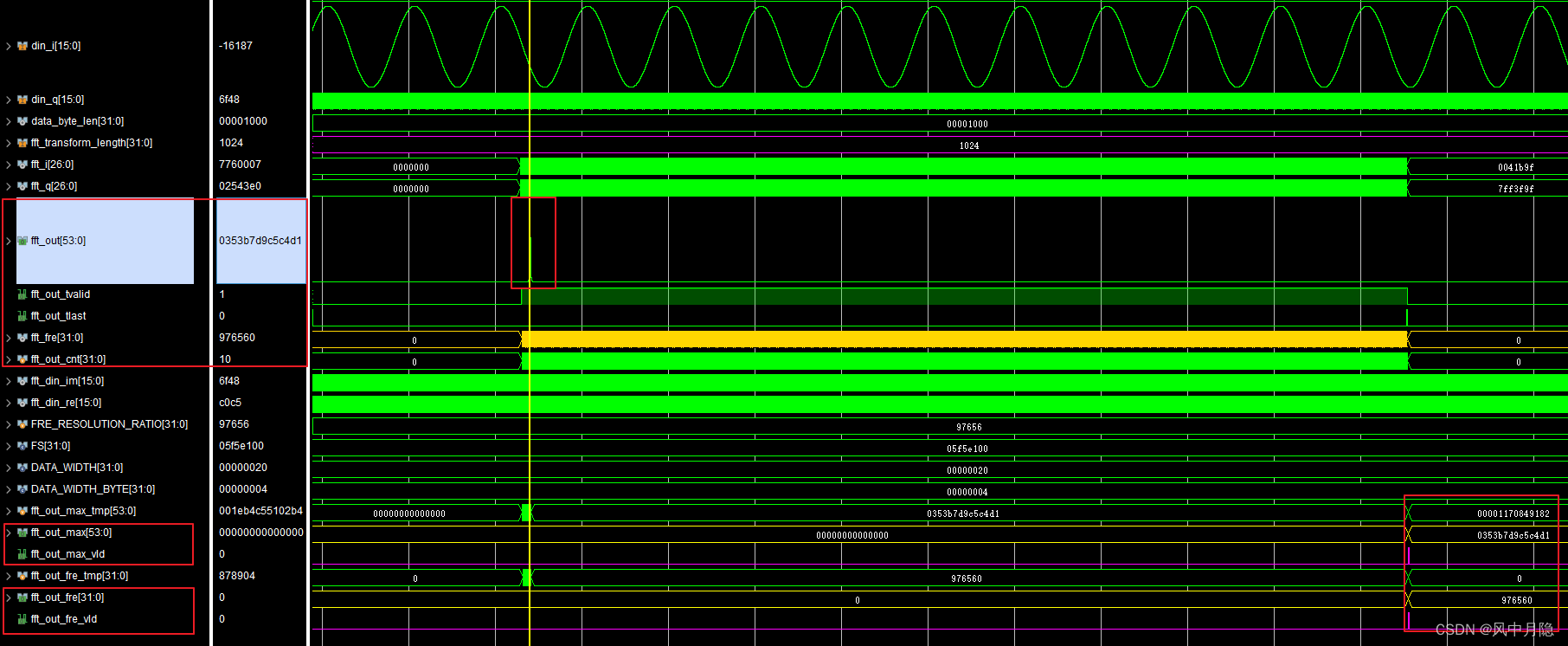Click the fft_out_max_tmp bus icon
1568x646 pixels.
[22, 511]
